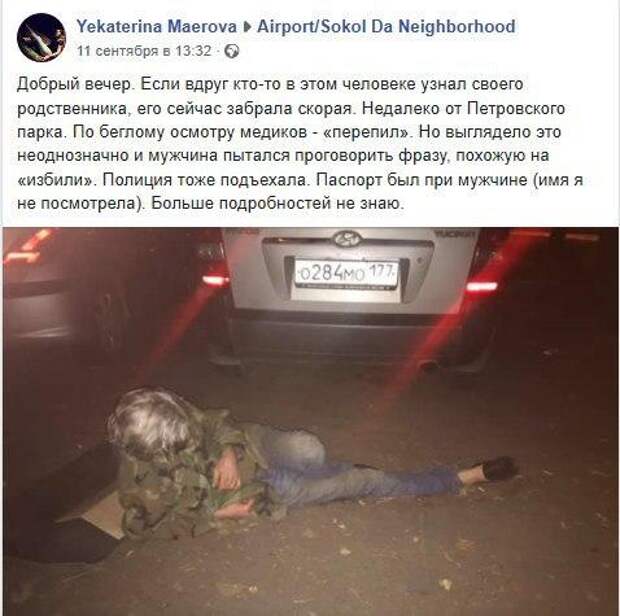Screen dimensions: 620x616
Task: Click the globe public privacy icon
Action: [232, 51]
